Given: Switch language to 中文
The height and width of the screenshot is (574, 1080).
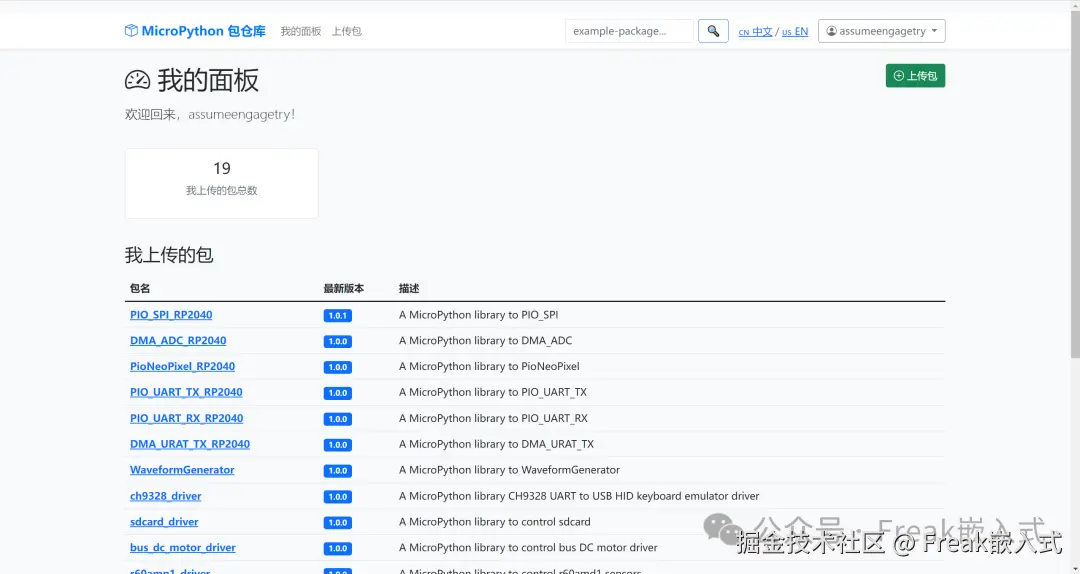Looking at the screenshot, I should pyautogui.click(x=755, y=32).
